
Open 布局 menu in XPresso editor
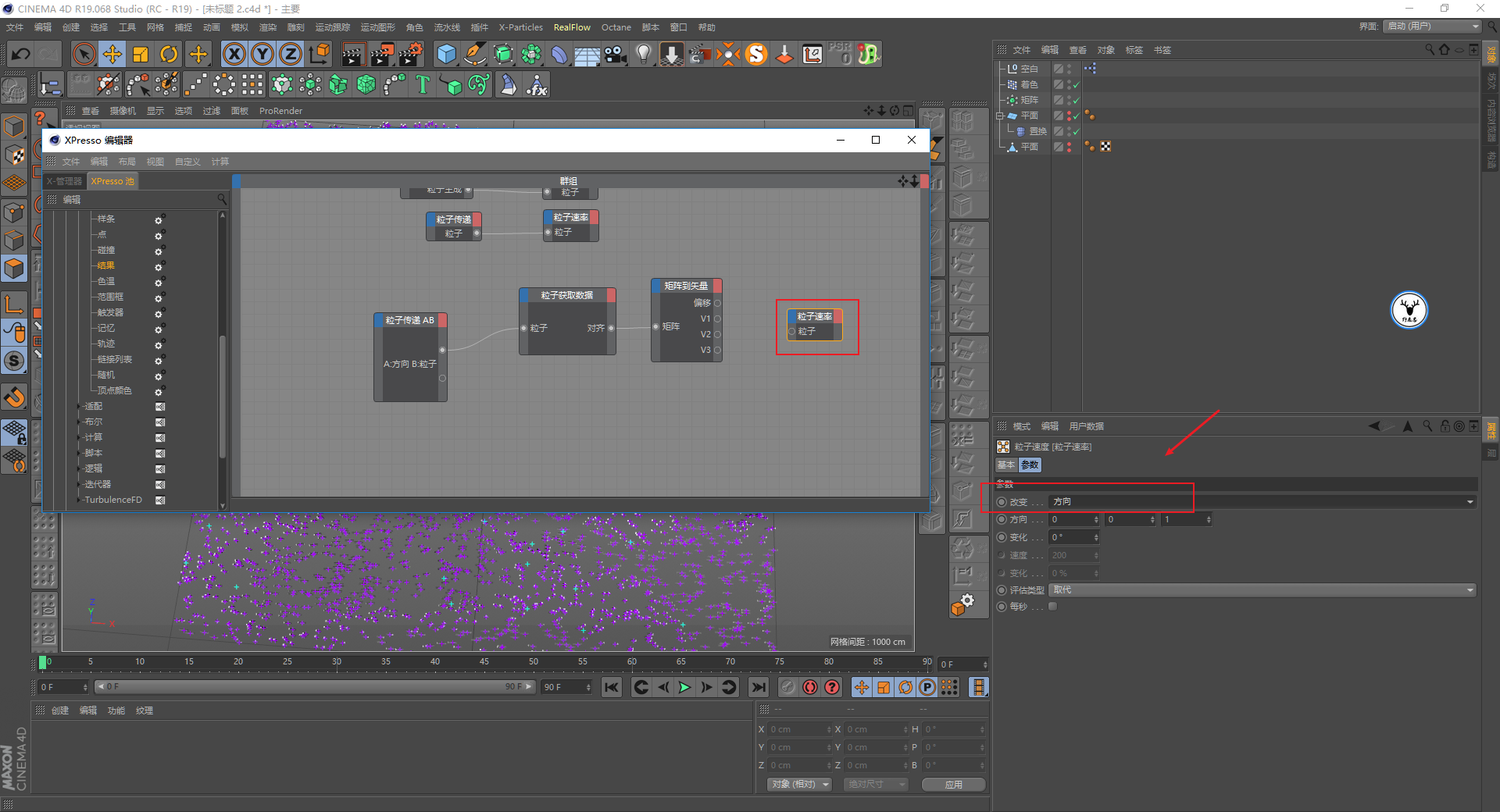[127, 162]
